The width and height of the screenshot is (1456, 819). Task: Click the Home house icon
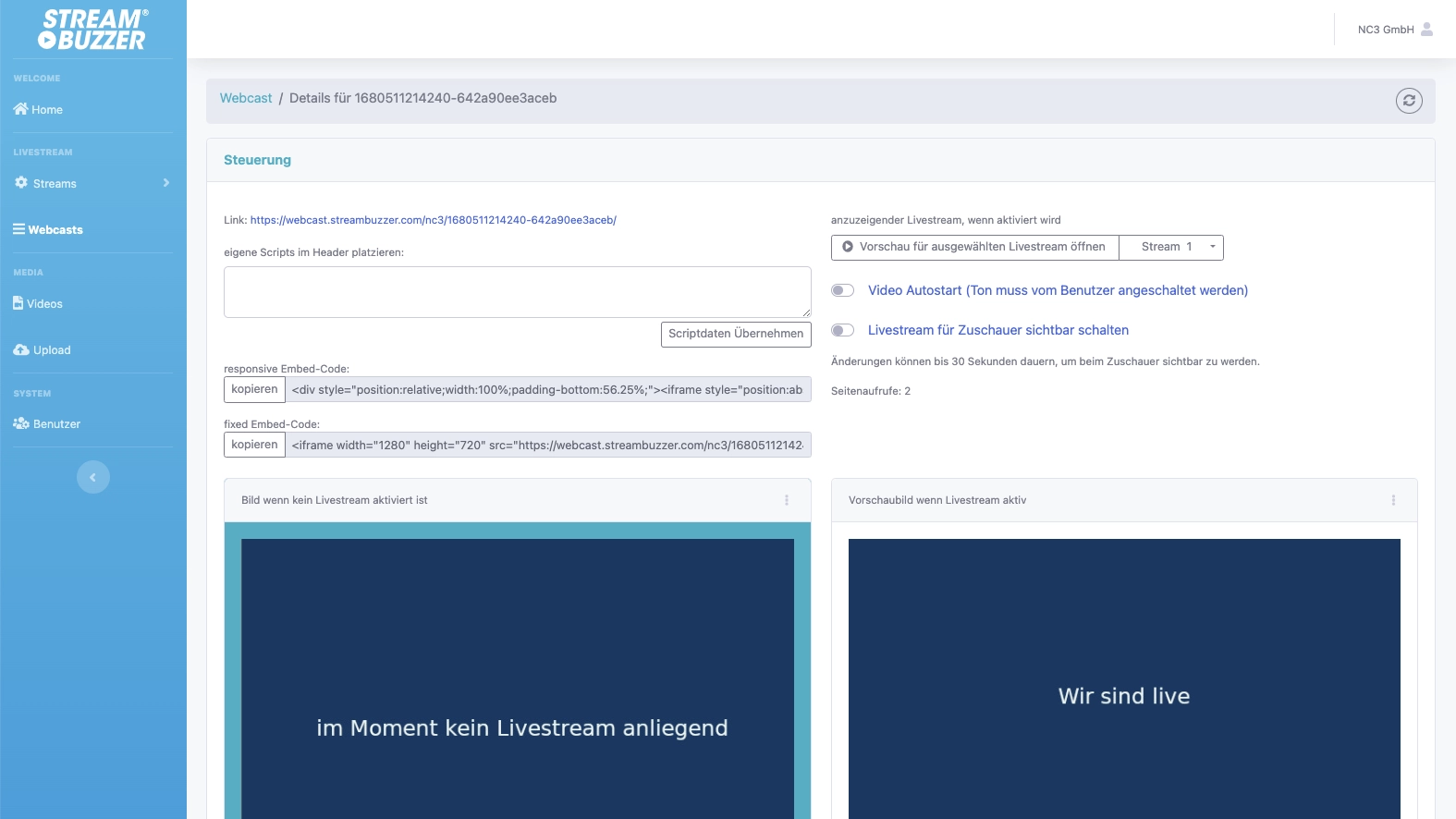coord(20,109)
